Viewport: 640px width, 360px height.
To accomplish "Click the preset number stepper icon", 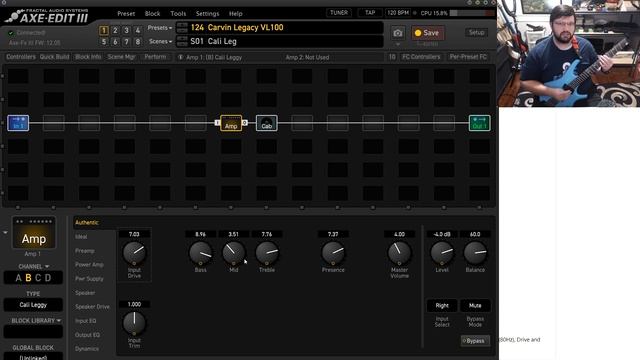I will [x=182, y=28].
